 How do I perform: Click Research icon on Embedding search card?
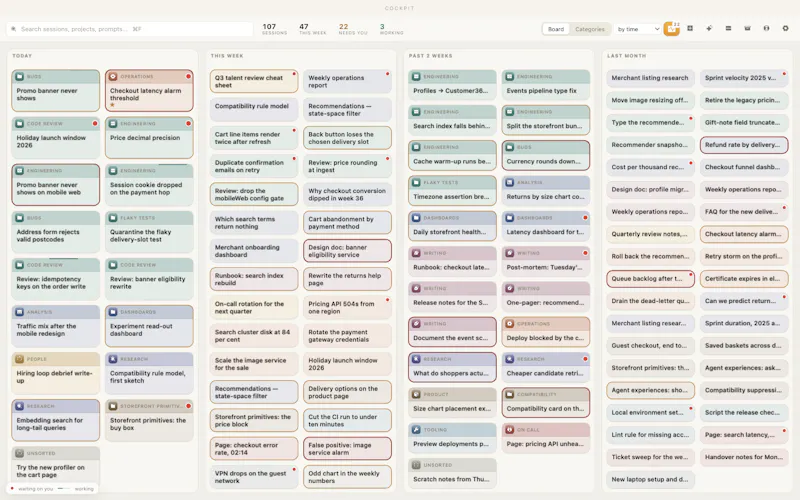19,406
